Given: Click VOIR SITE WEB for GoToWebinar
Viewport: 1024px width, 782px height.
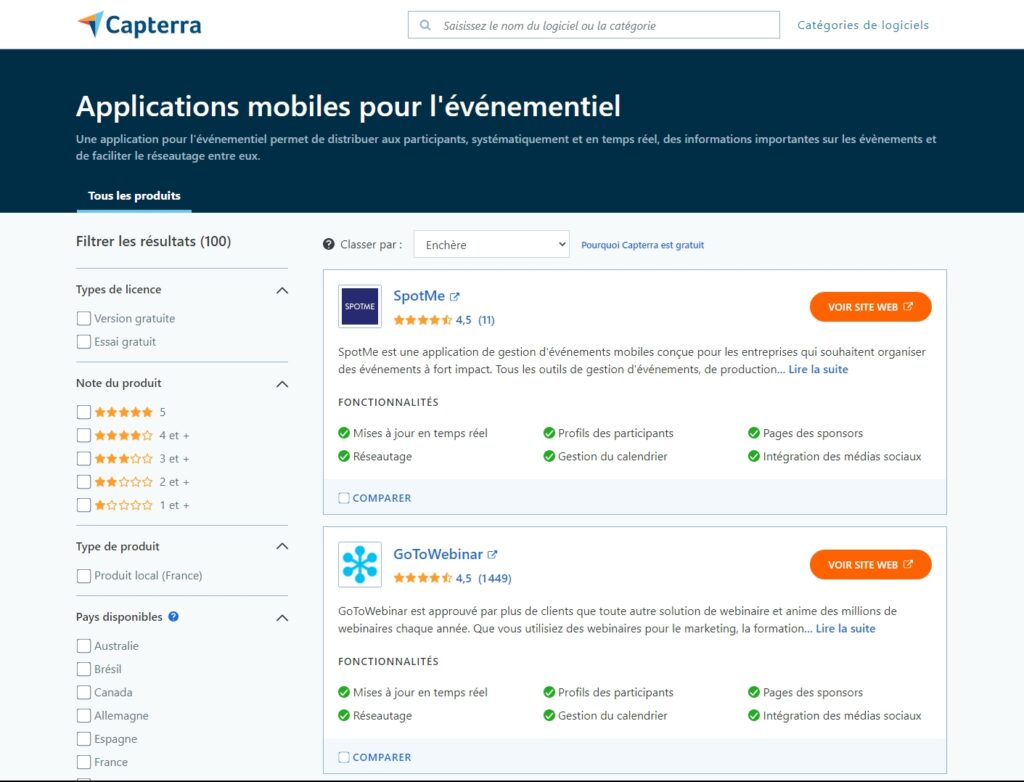Looking at the screenshot, I should 871,564.
